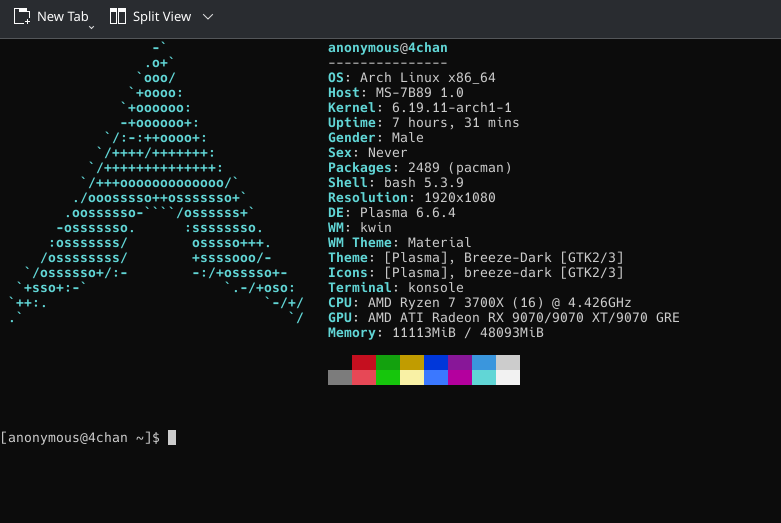The width and height of the screenshot is (781, 523).
Task: Click the 'anonymous@4chan' header above the dashed line
Action: tap(388, 48)
